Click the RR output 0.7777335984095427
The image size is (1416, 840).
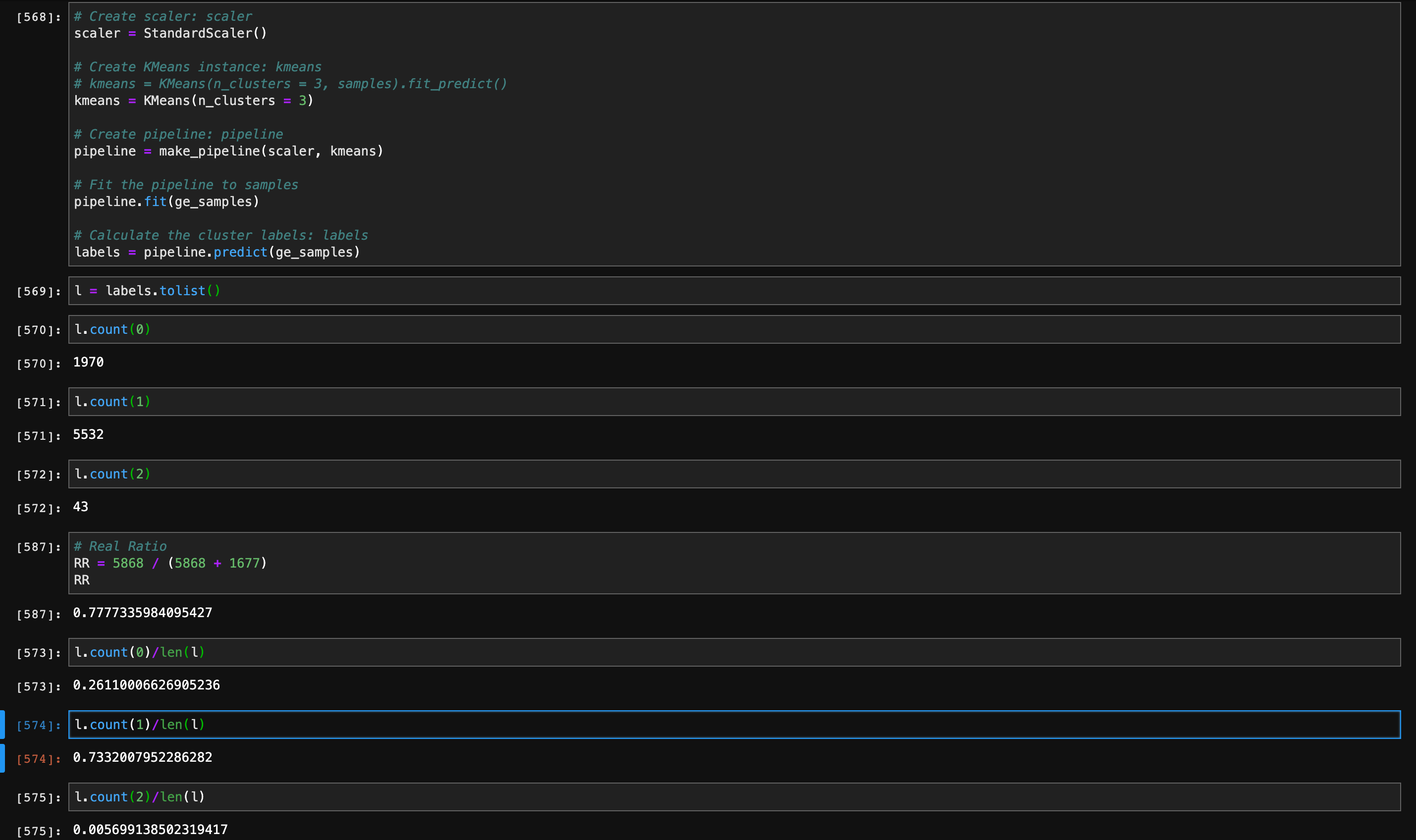pos(143,613)
